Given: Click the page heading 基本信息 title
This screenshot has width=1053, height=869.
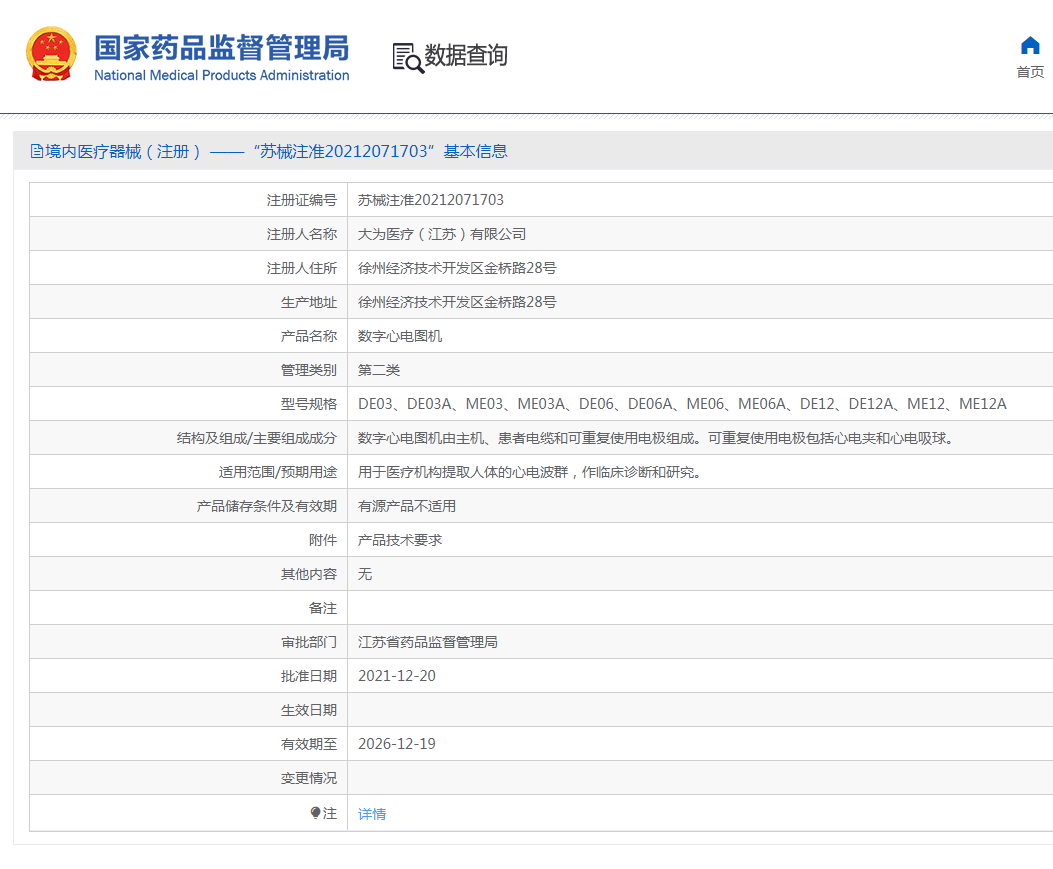Looking at the screenshot, I should coord(475,152).
